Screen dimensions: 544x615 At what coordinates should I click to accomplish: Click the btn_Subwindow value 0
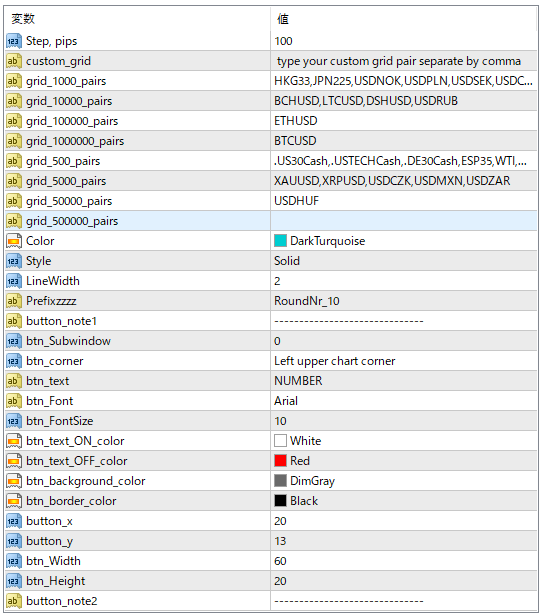point(277,341)
